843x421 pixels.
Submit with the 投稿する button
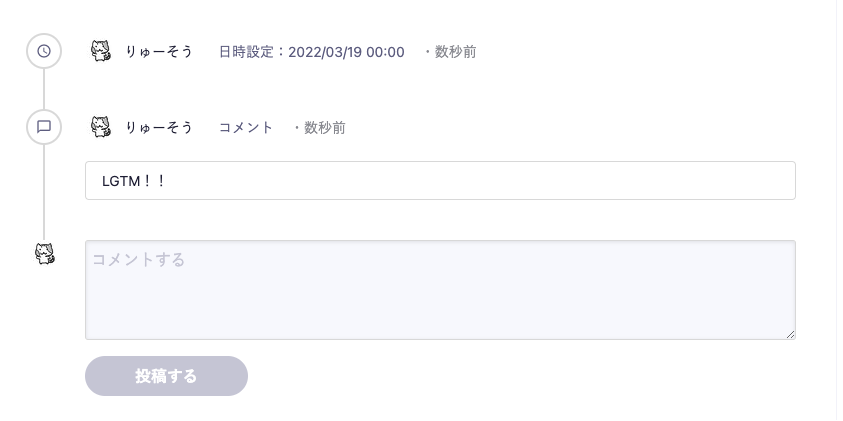167,376
